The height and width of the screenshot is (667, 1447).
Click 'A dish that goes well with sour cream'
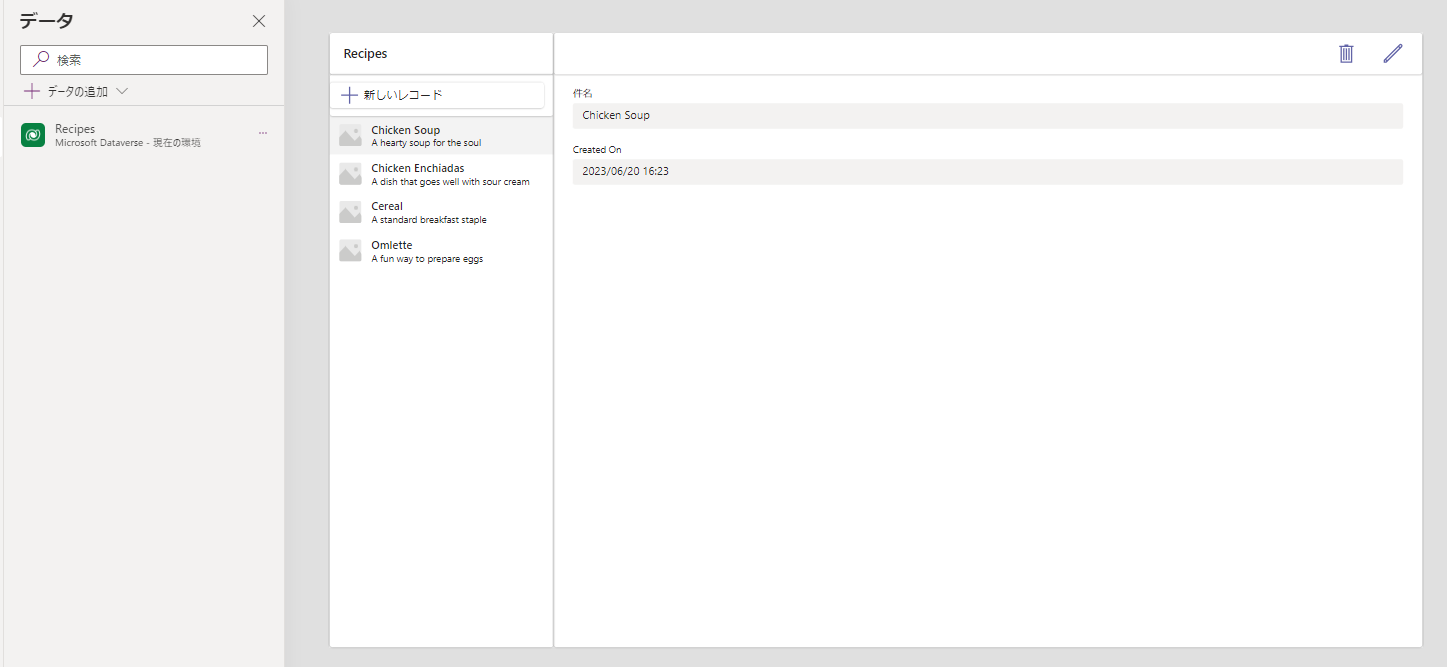pos(450,182)
